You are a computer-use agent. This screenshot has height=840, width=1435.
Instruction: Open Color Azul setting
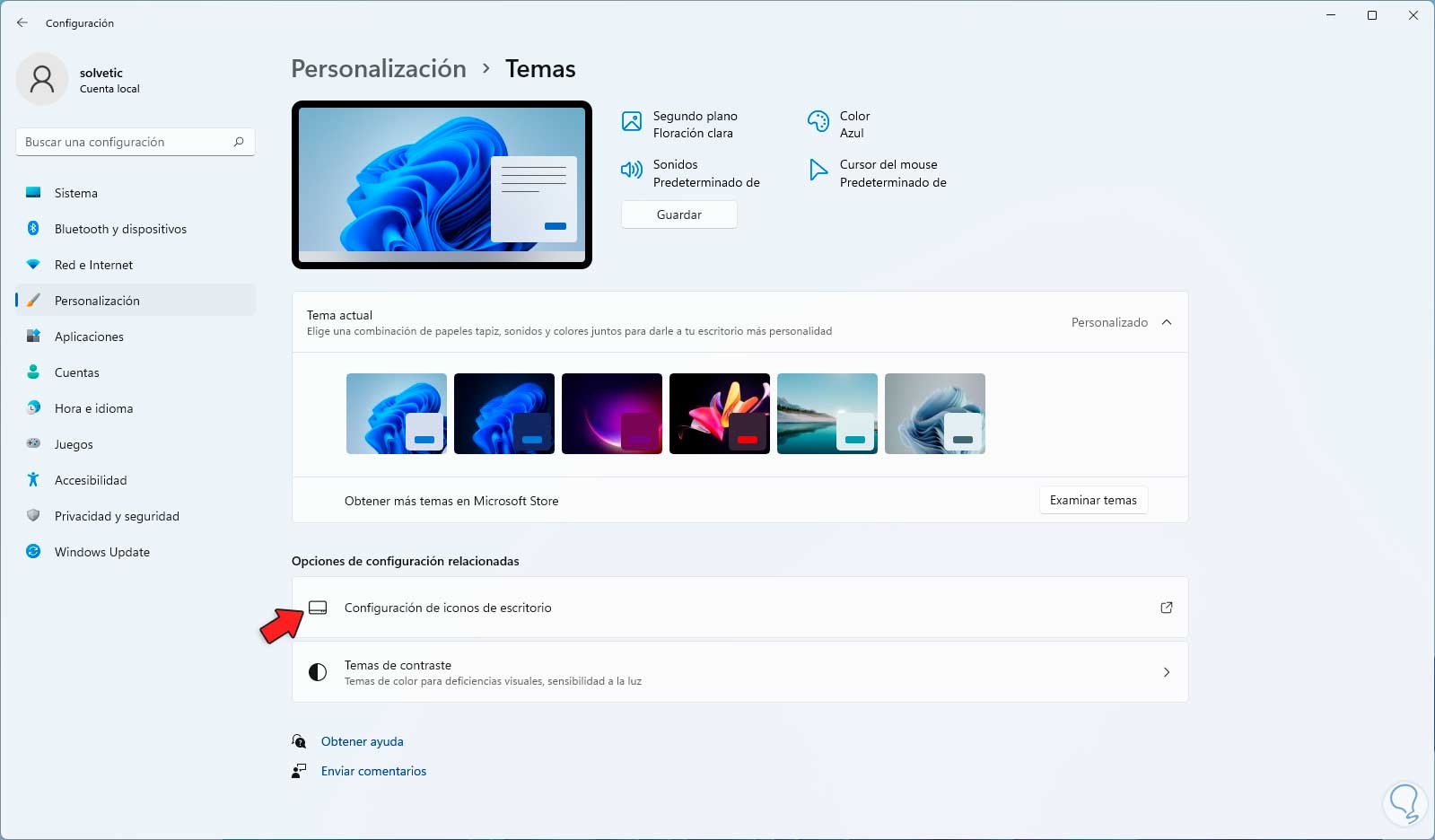840,124
